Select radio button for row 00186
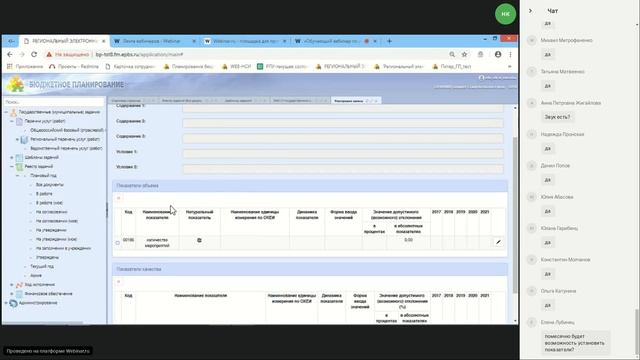The image size is (640, 360). 118,243
